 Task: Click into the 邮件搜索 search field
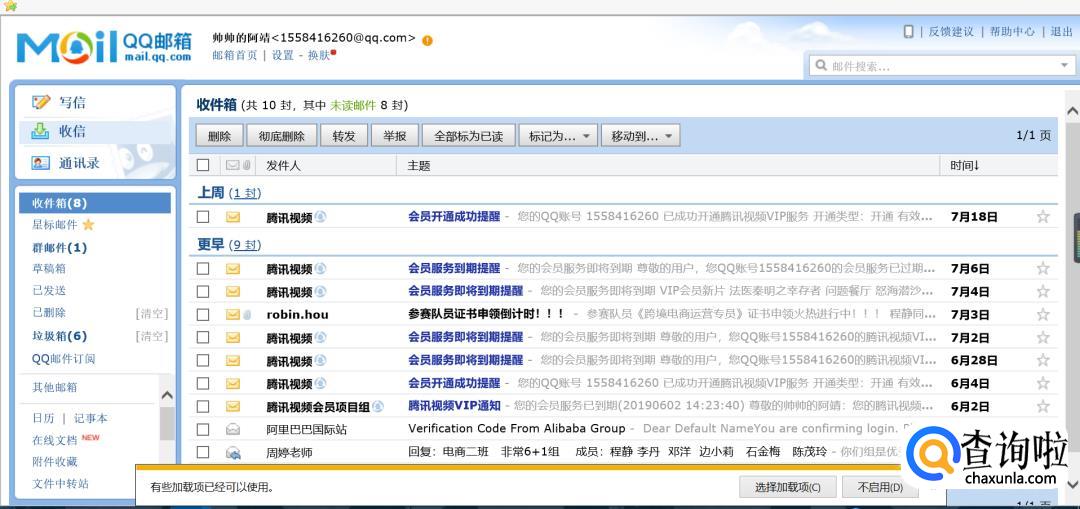click(x=942, y=66)
